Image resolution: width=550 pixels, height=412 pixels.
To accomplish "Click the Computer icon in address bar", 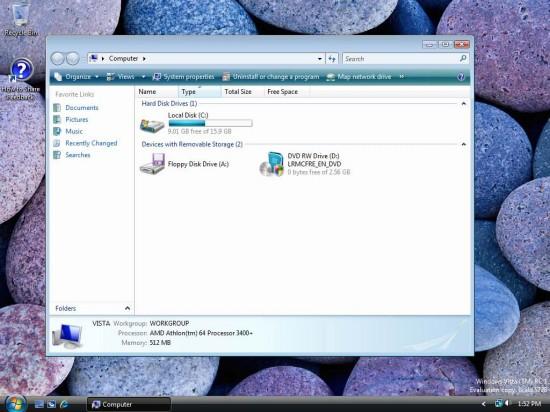I will click(x=93, y=58).
